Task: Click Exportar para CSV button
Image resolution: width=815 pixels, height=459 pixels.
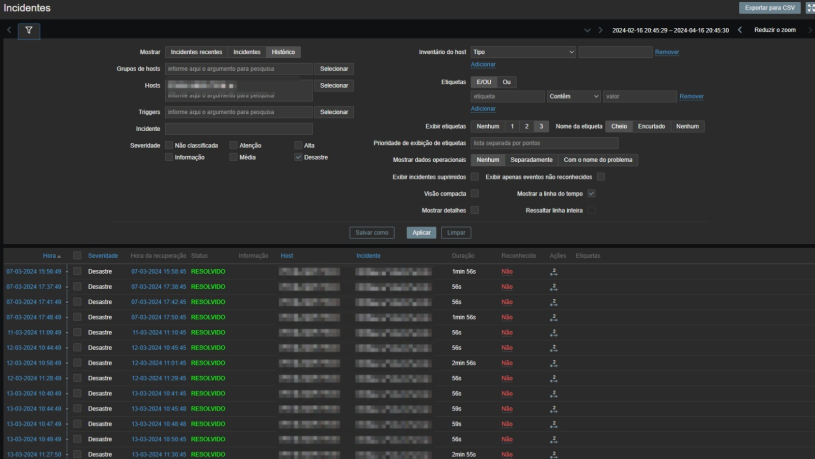Action: coord(771,8)
